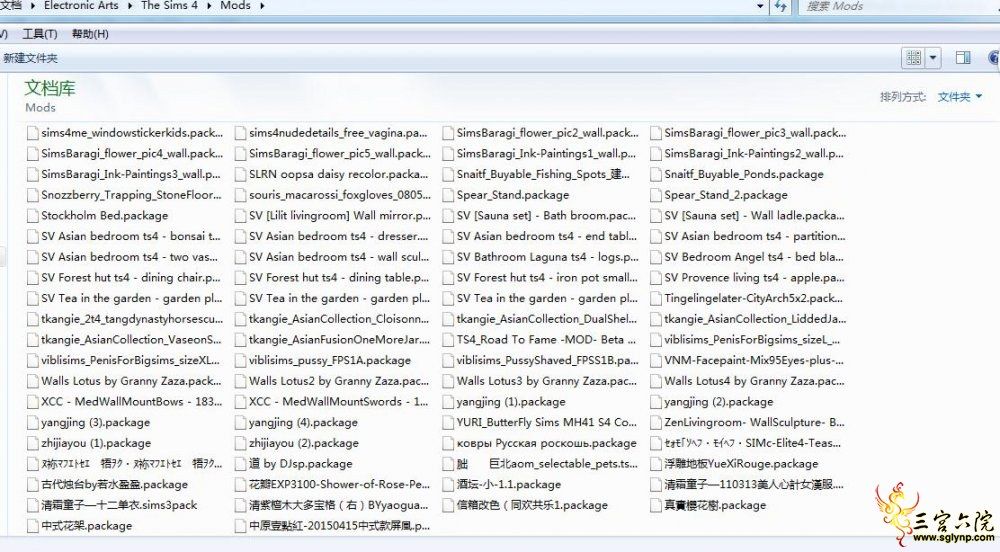
Task: Select file name ZenLivingroom- WallSculpture- B...
Action: click(x=754, y=423)
